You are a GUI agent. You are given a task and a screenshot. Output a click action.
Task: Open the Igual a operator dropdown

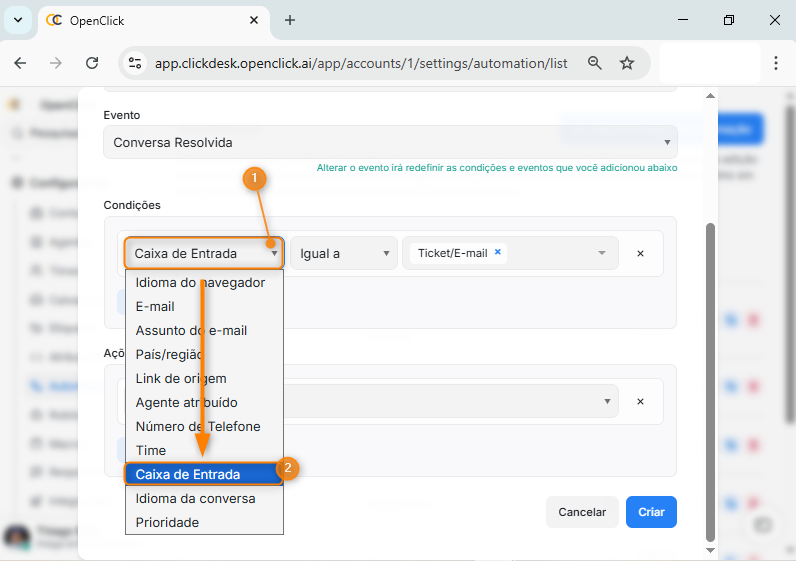pyautogui.click(x=343, y=254)
